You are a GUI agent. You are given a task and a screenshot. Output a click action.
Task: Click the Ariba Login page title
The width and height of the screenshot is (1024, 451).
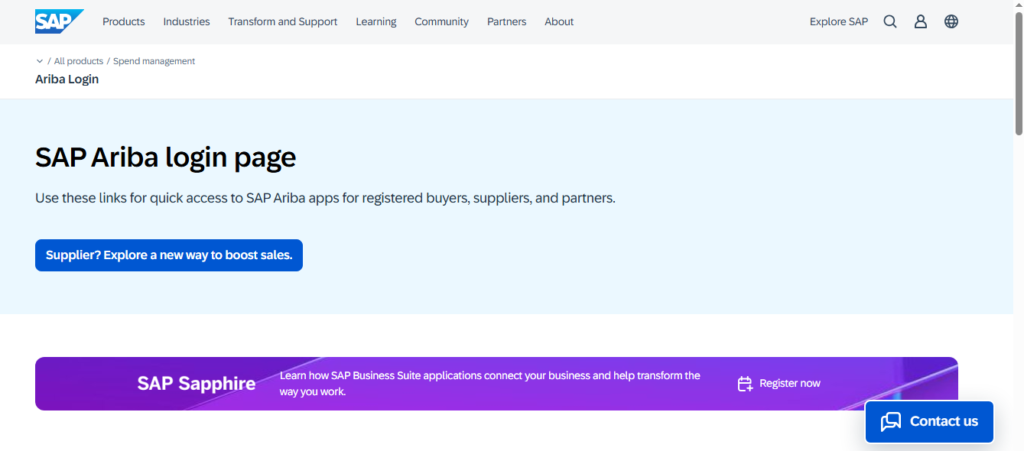[x=67, y=80]
